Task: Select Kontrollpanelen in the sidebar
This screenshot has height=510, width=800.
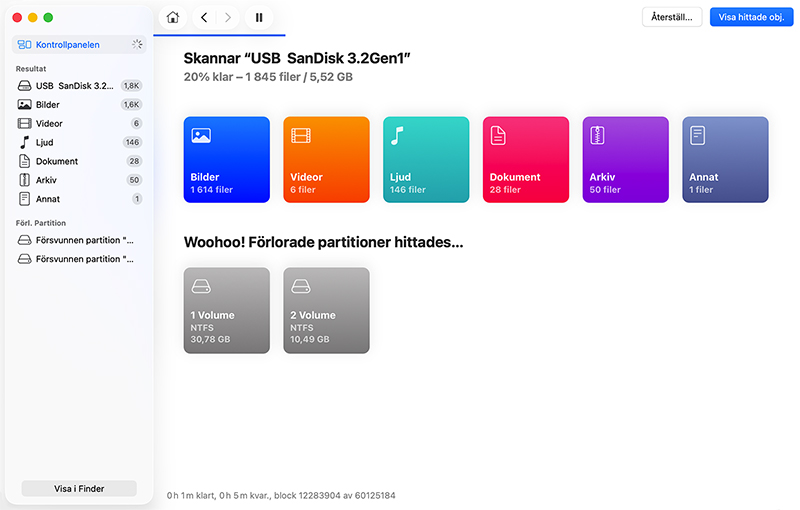Action: (x=66, y=45)
